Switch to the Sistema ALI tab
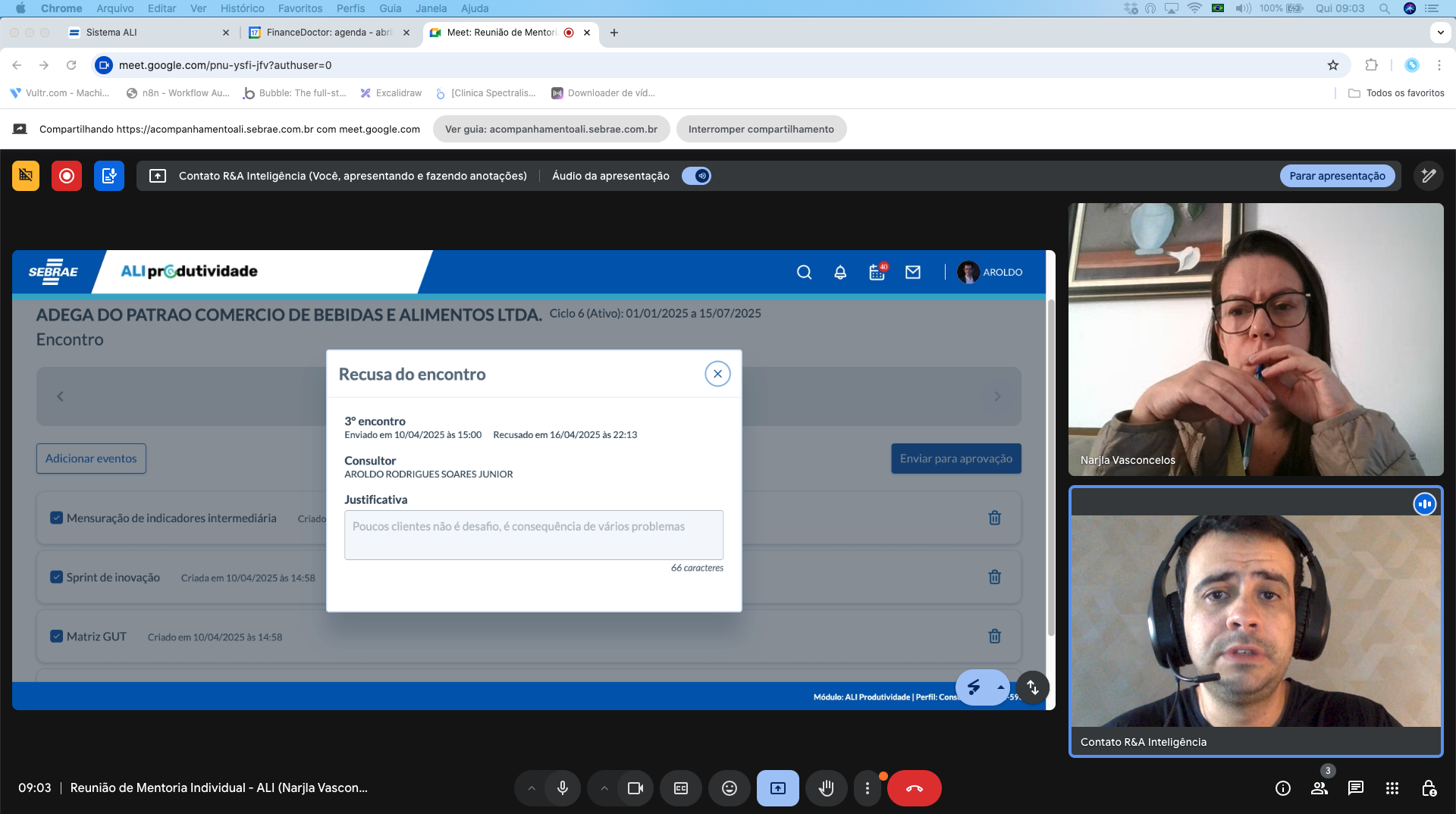 pyautogui.click(x=147, y=33)
